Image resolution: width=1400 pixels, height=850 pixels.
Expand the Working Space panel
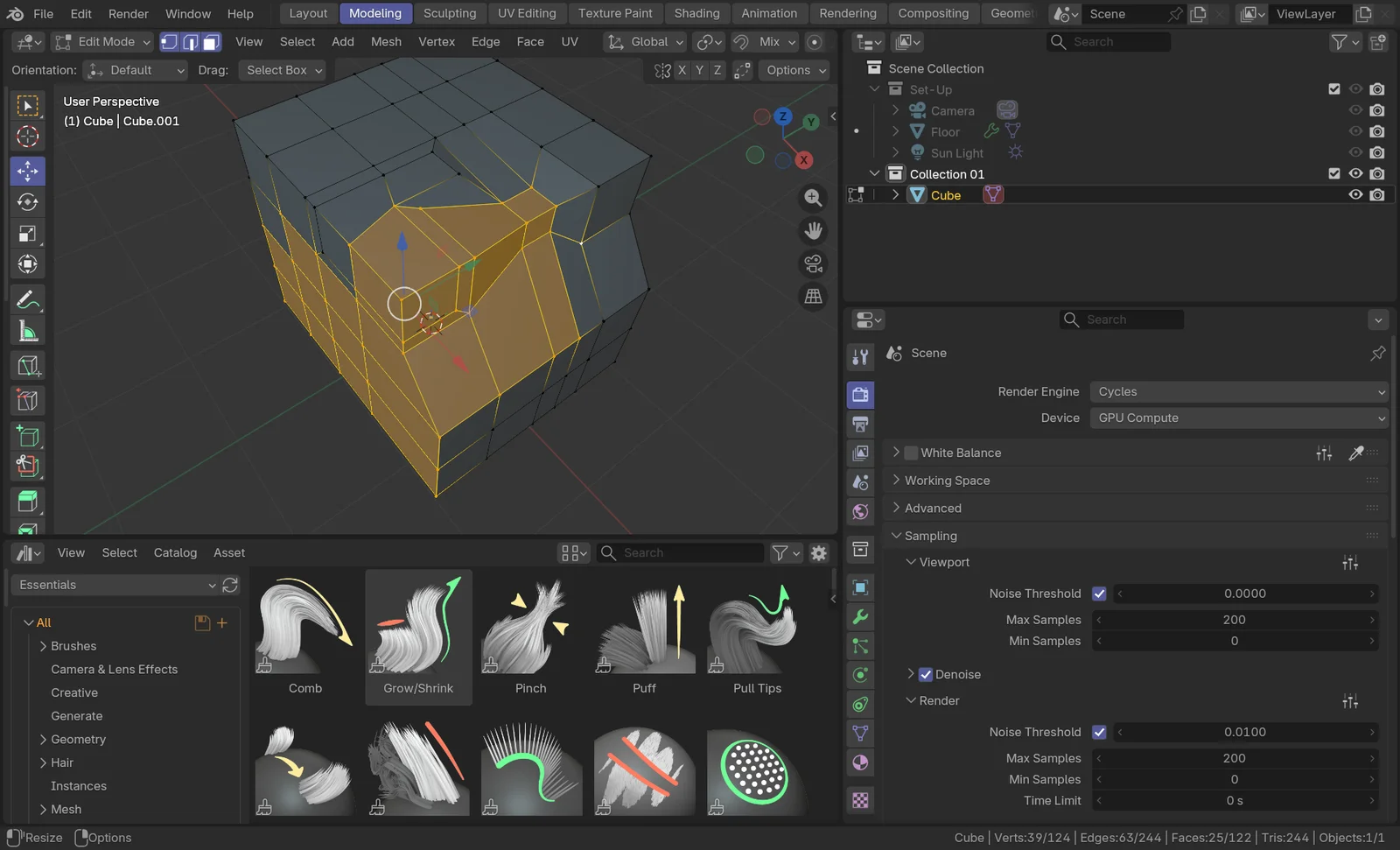[x=947, y=481]
